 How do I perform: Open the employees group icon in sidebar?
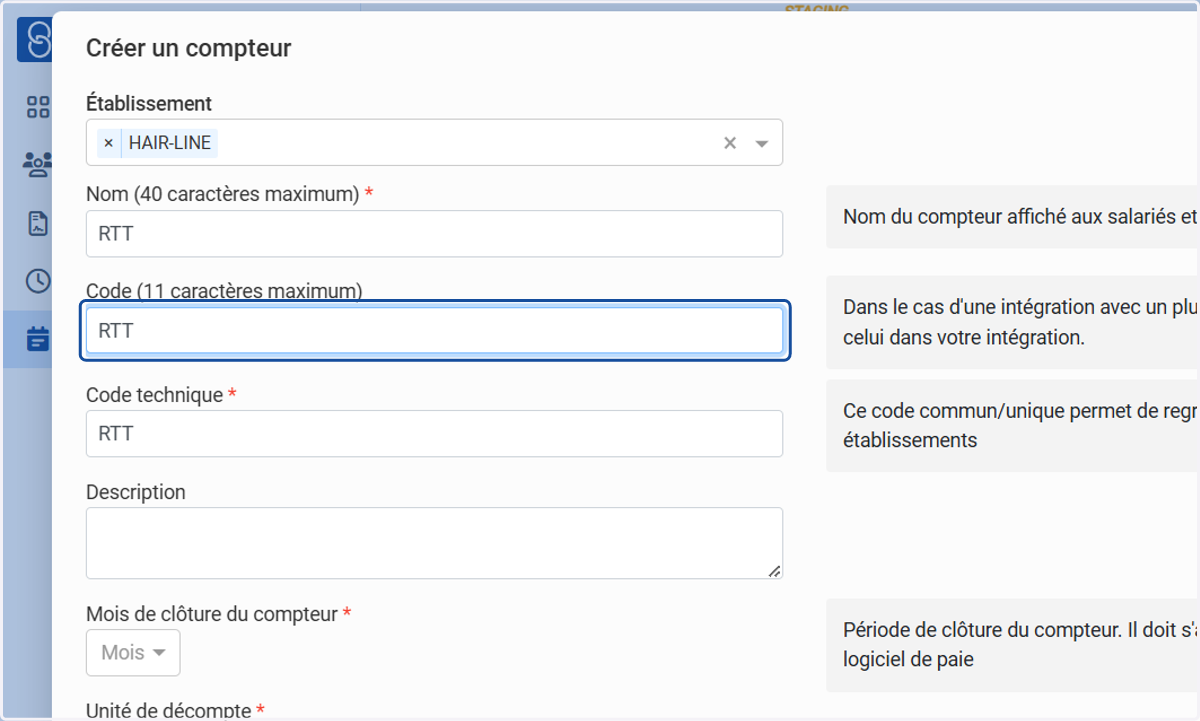38,164
